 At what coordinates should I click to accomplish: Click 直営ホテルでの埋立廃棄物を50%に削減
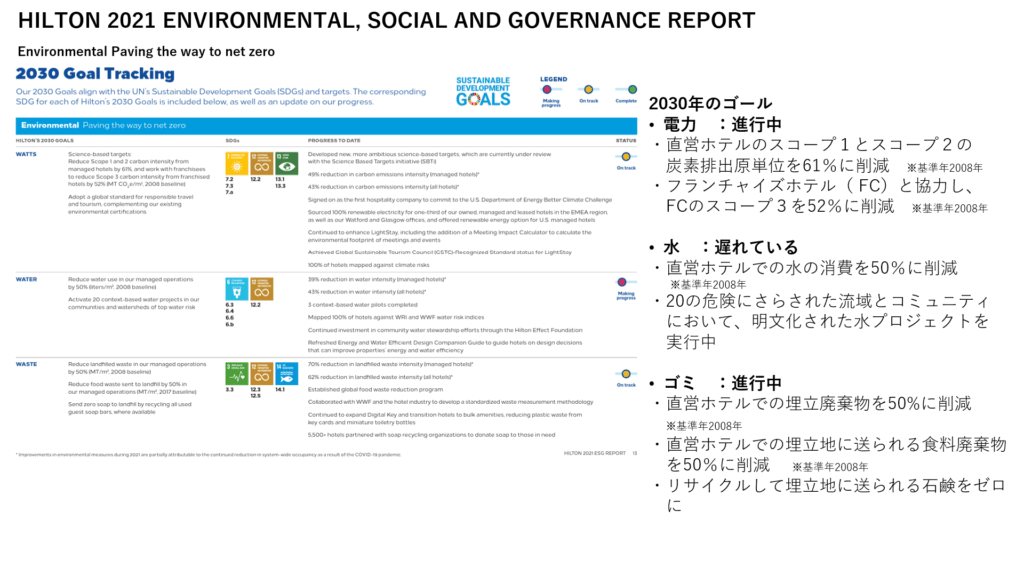pos(819,404)
